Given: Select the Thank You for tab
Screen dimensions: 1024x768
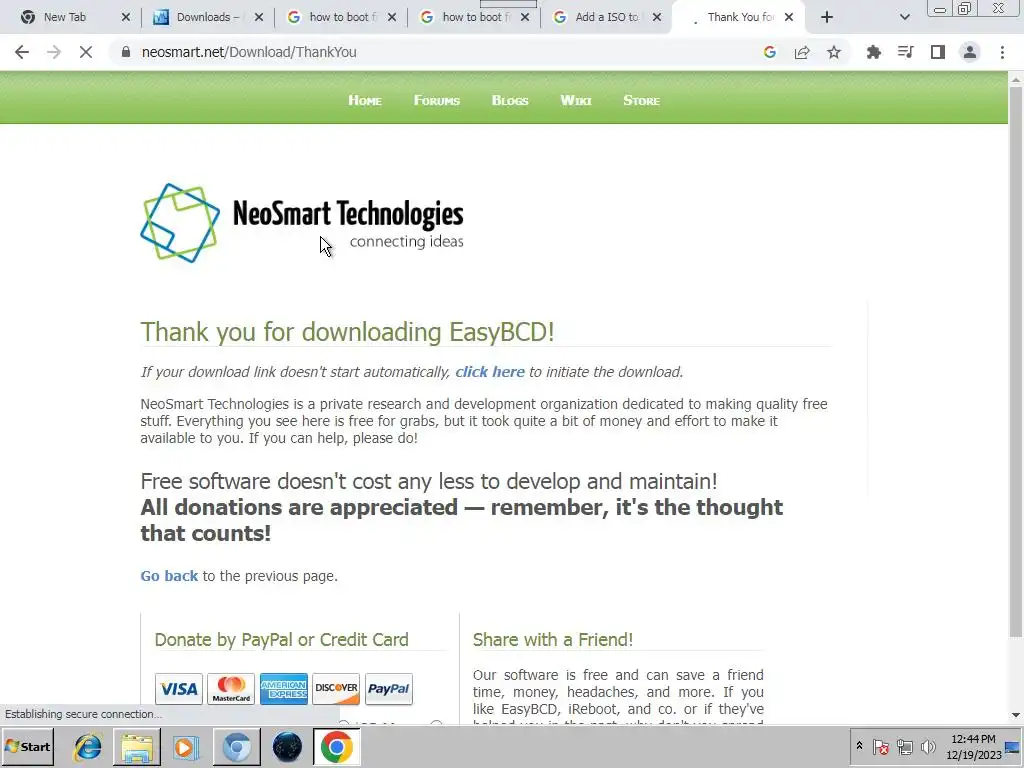Looking at the screenshot, I should (x=740, y=18).
